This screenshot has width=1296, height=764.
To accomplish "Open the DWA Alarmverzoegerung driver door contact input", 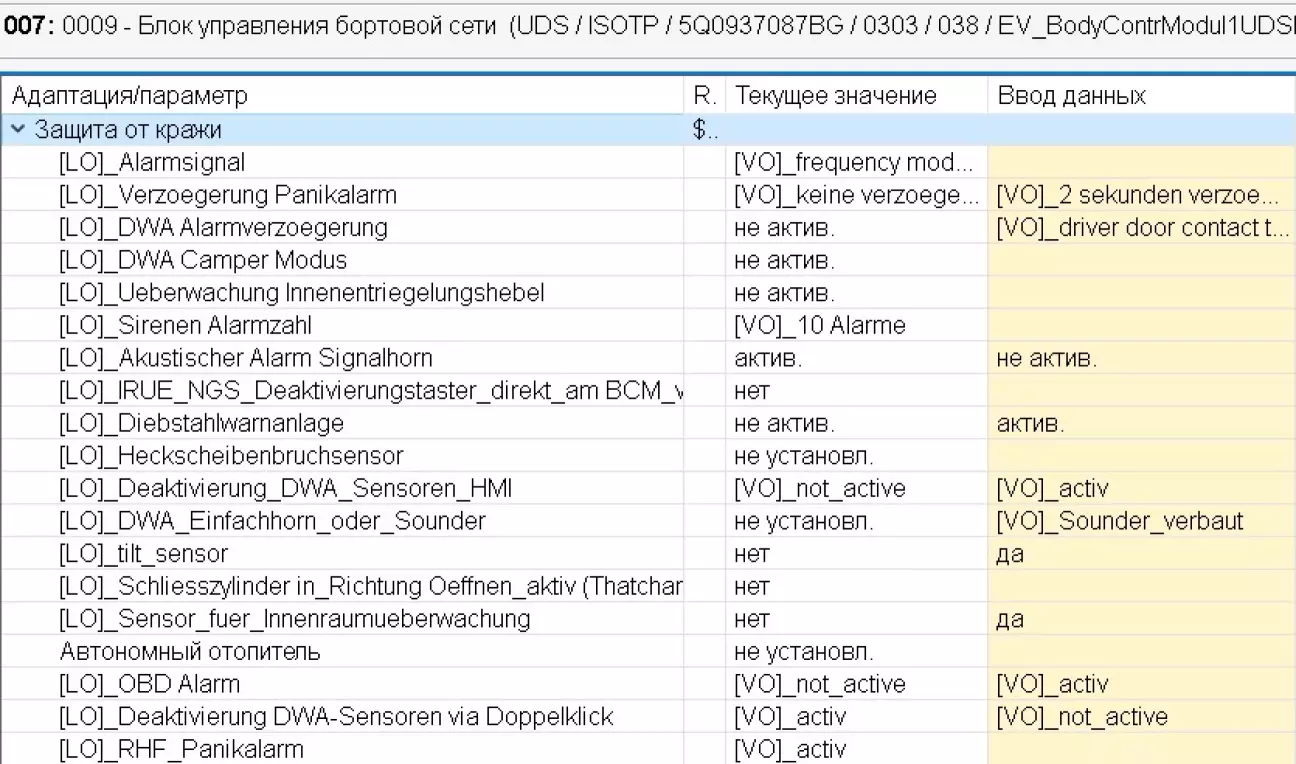I will 1140,228.
